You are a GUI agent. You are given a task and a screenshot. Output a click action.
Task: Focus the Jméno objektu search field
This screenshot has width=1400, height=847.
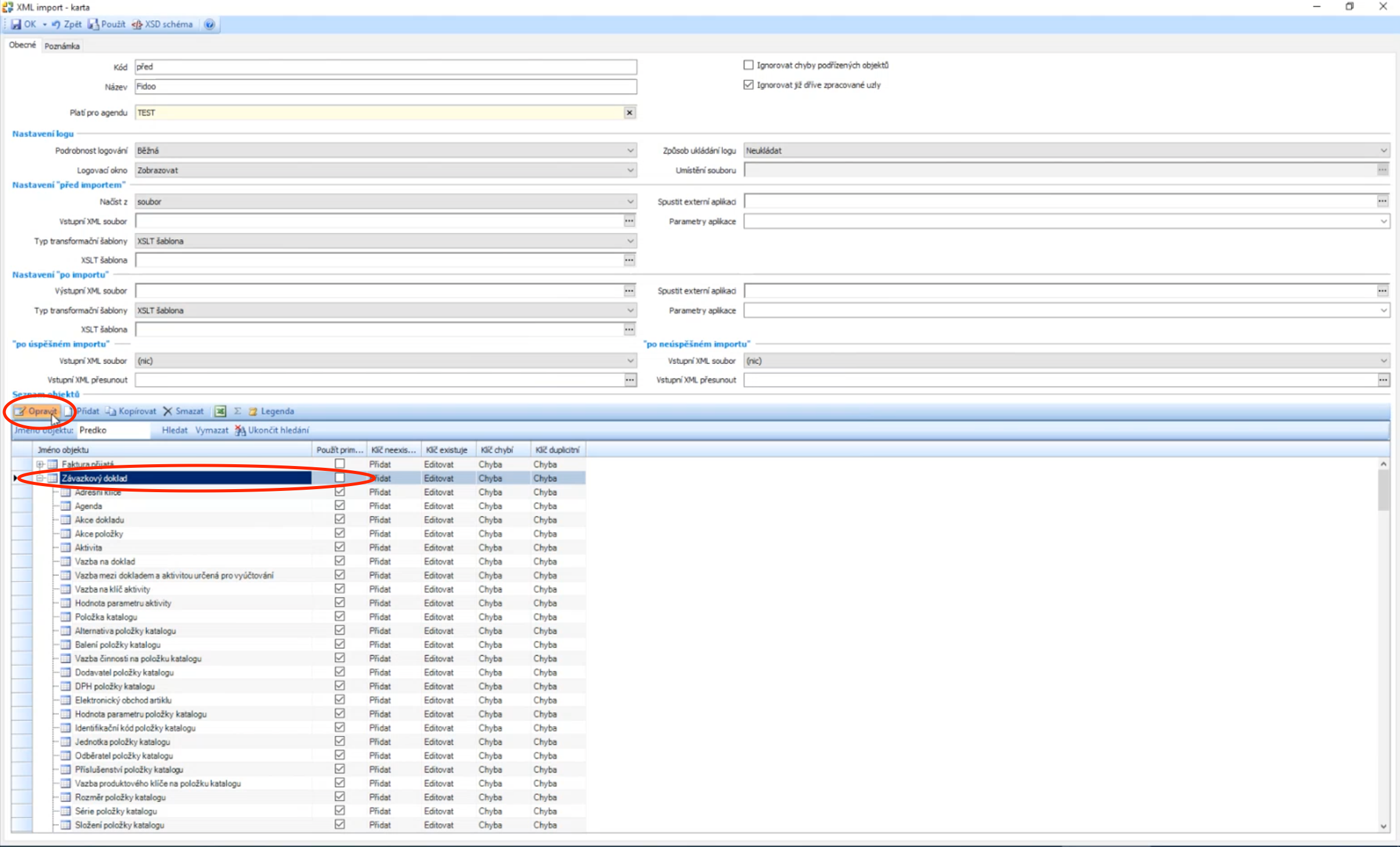(114, 430)
